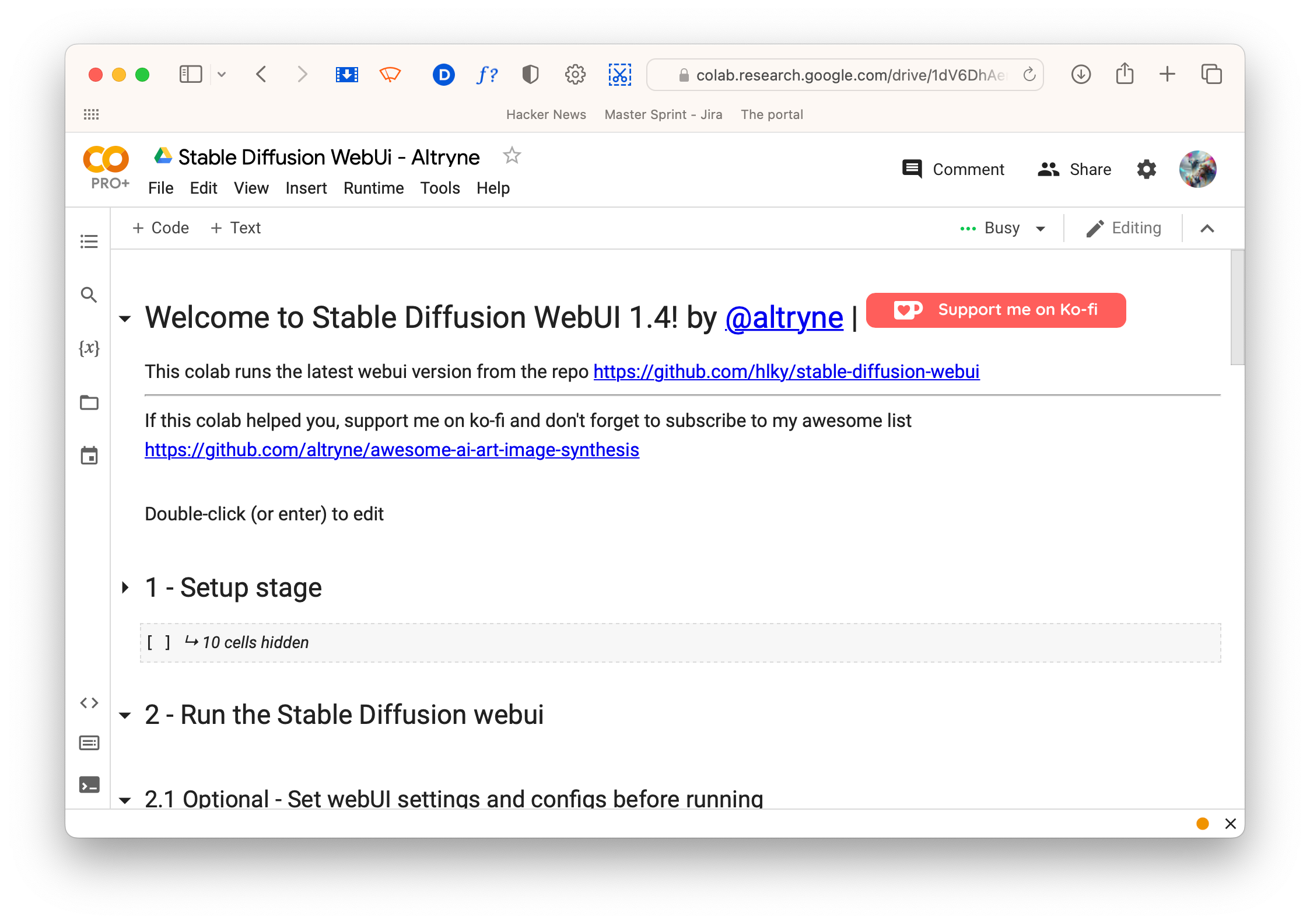Reload the page with the refresh icon
This screenshot has height=924, width=1310.
pos(1029,75)
